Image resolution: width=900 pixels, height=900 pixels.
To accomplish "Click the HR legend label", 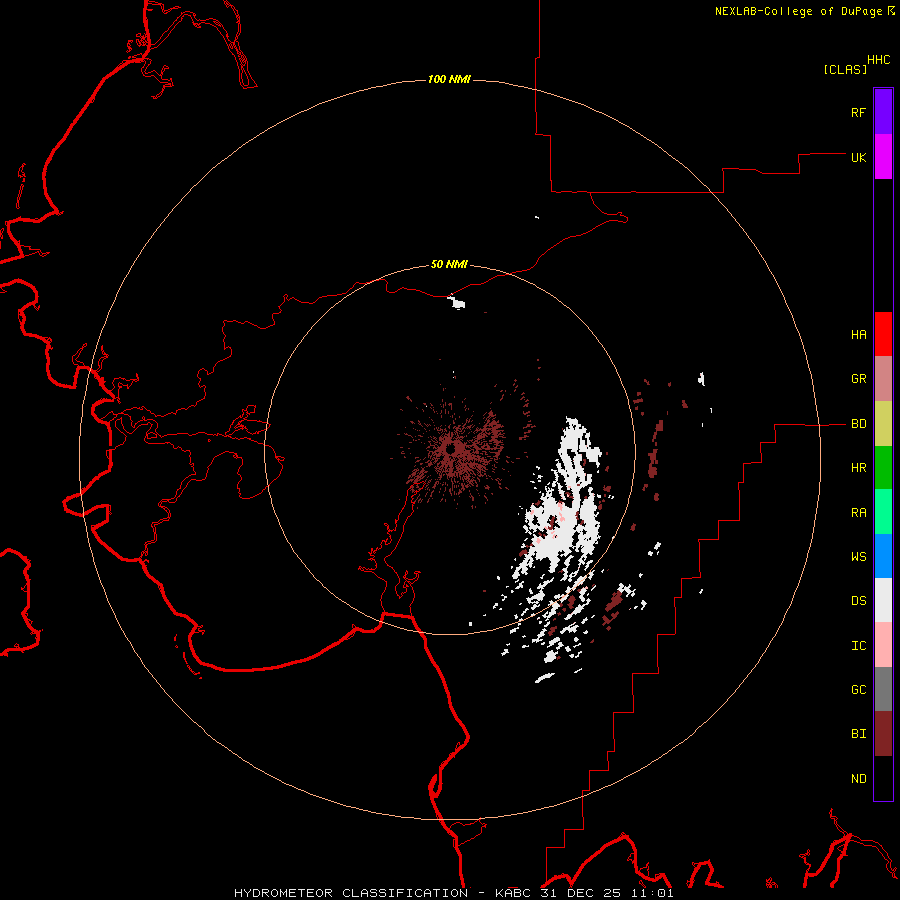I will coord(858,468).
